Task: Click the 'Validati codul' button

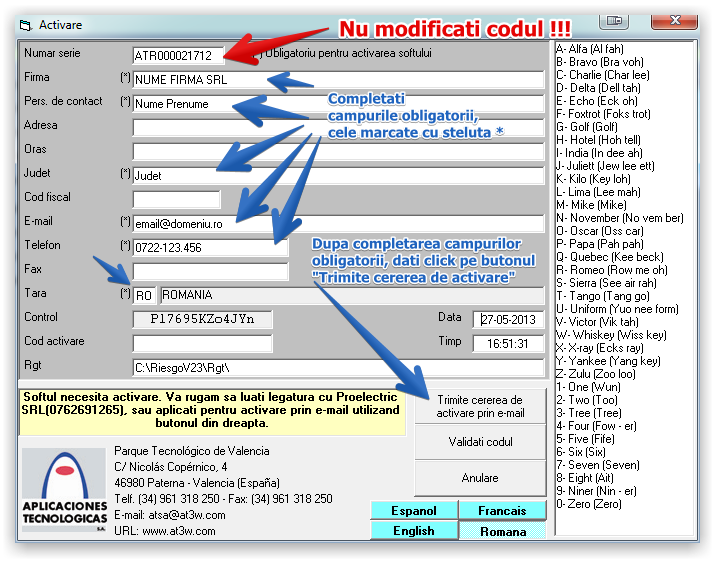Action: 480,442
